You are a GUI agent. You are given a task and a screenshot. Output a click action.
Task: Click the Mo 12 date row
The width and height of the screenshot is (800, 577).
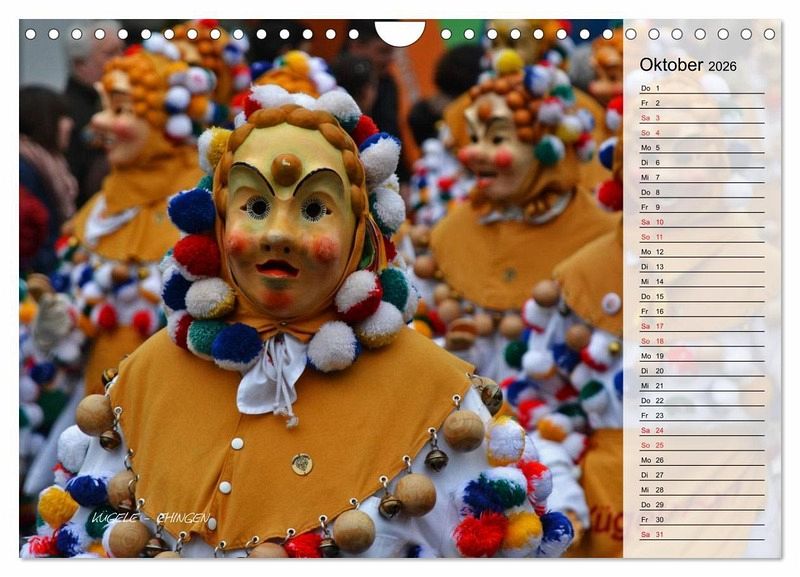pos(700,252)
